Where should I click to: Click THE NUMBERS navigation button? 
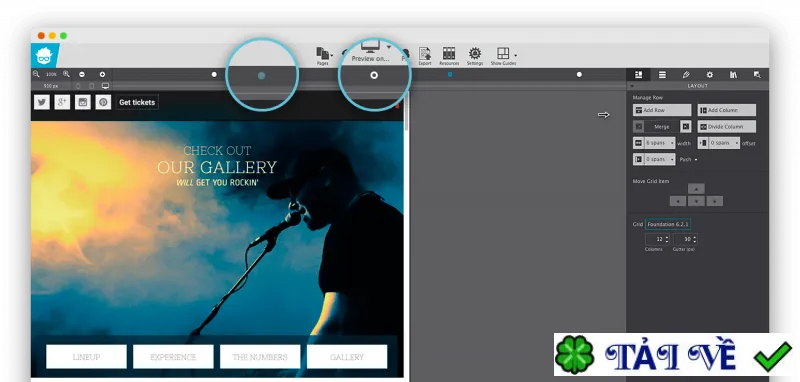tap(260, 357)
